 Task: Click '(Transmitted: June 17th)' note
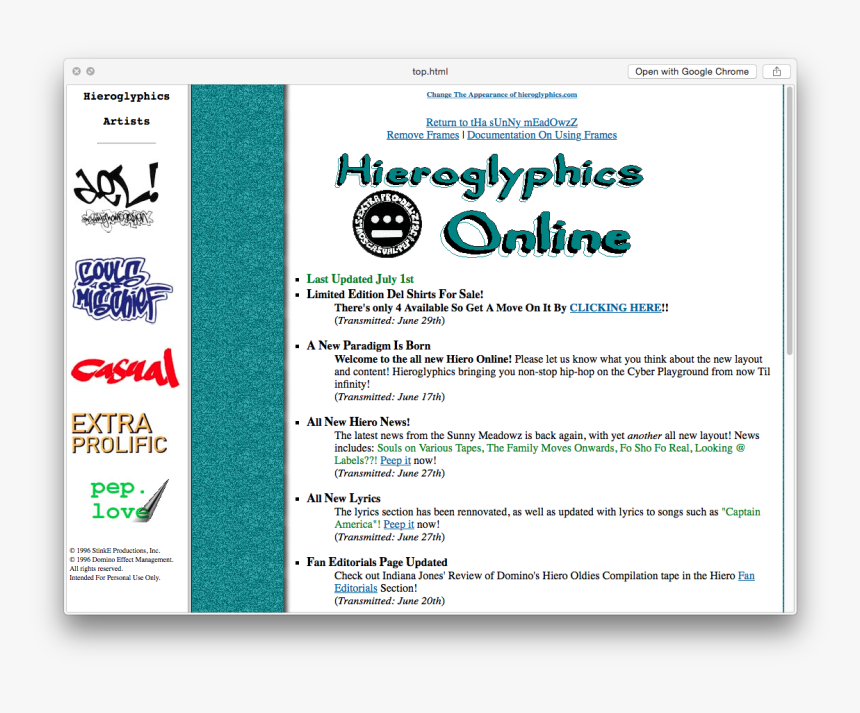(x=389, y=397)
